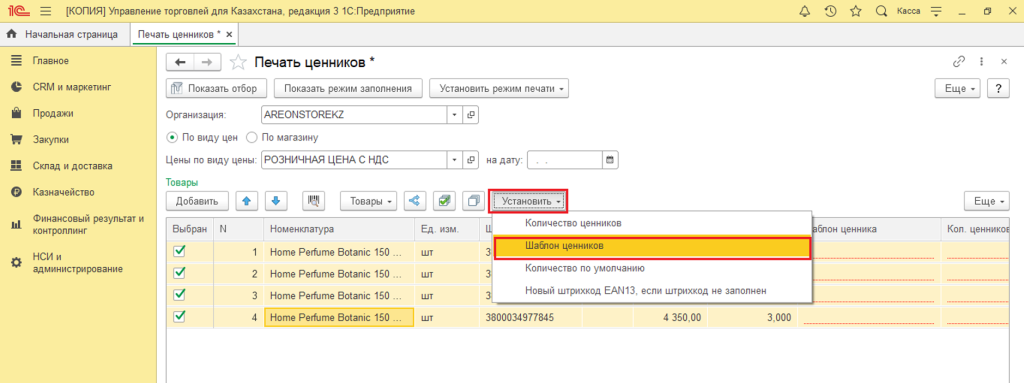Open the search magnifier in title bar
This screenshot has width=1024, height=383.
tap(881, 12)
